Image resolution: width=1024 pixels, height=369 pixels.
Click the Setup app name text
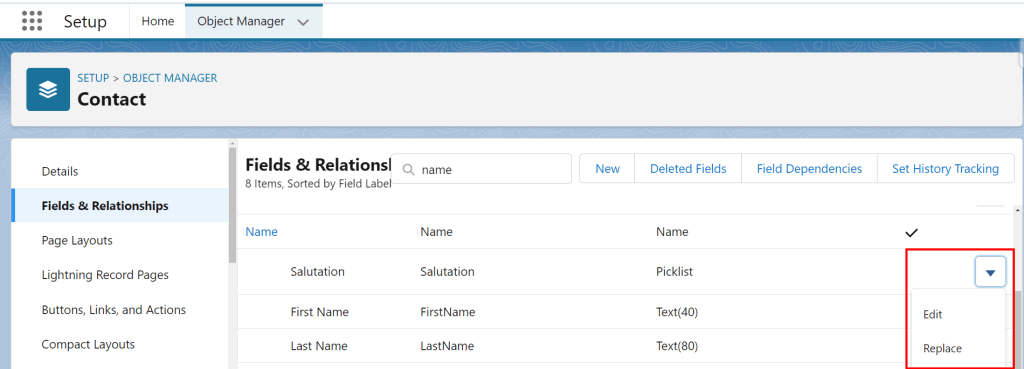point(85,22)
